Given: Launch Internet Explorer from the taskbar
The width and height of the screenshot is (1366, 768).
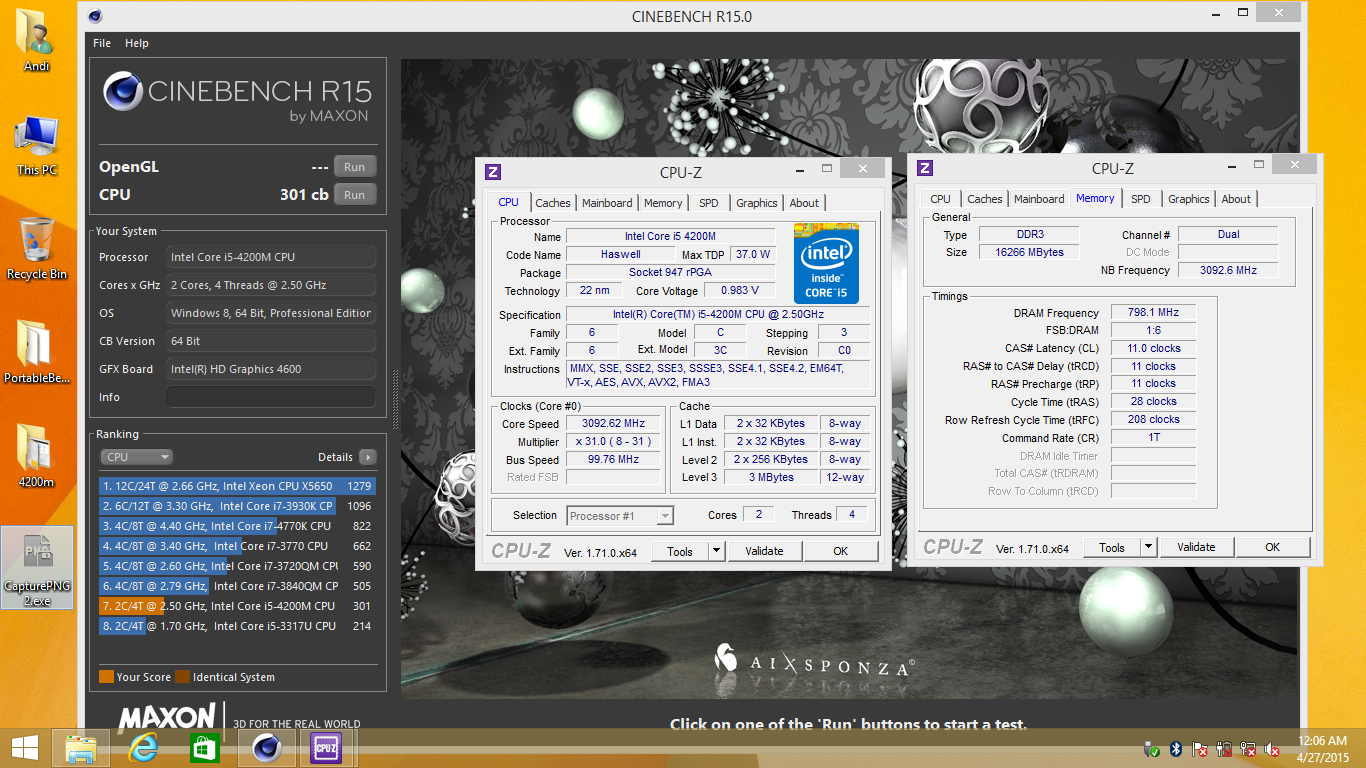Looking at the screenshot, I should tap(143, 748).
